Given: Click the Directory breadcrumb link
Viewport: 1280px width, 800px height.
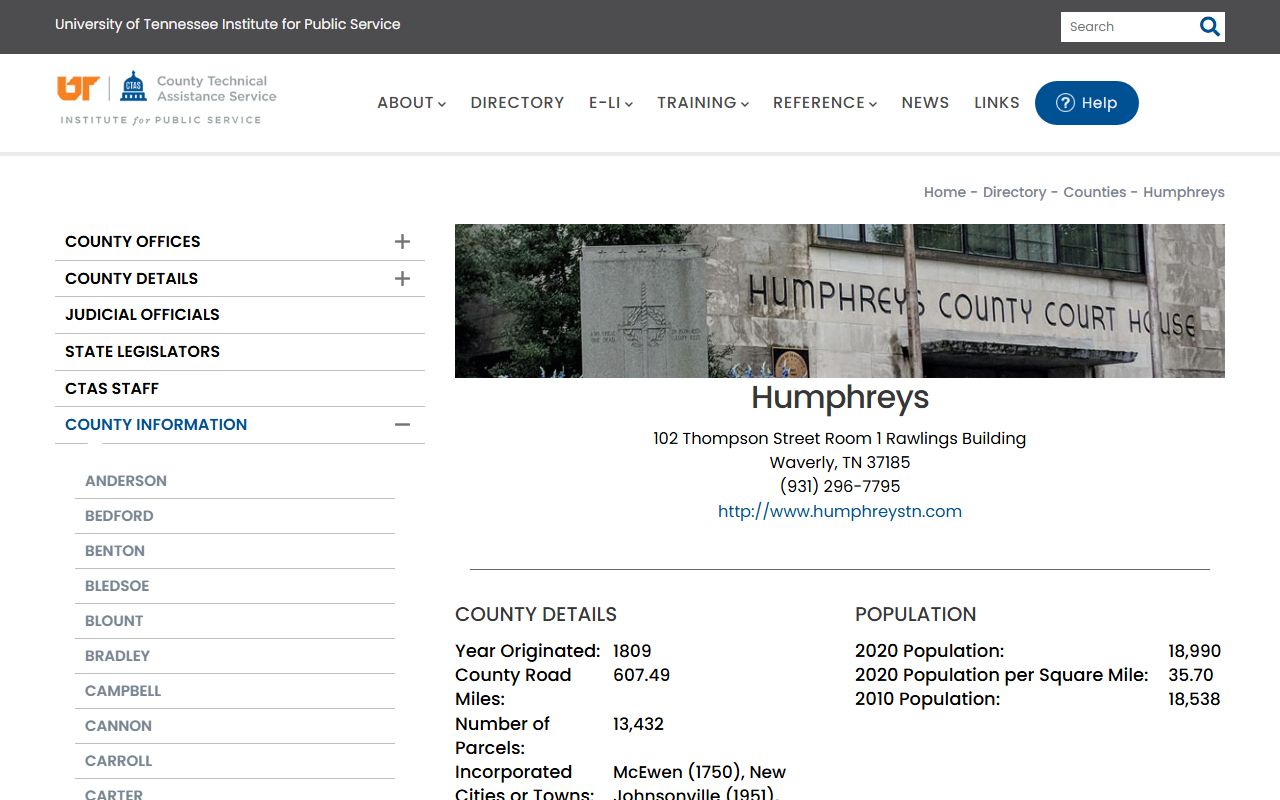Looking at the screenshot, I should 1014,192.
